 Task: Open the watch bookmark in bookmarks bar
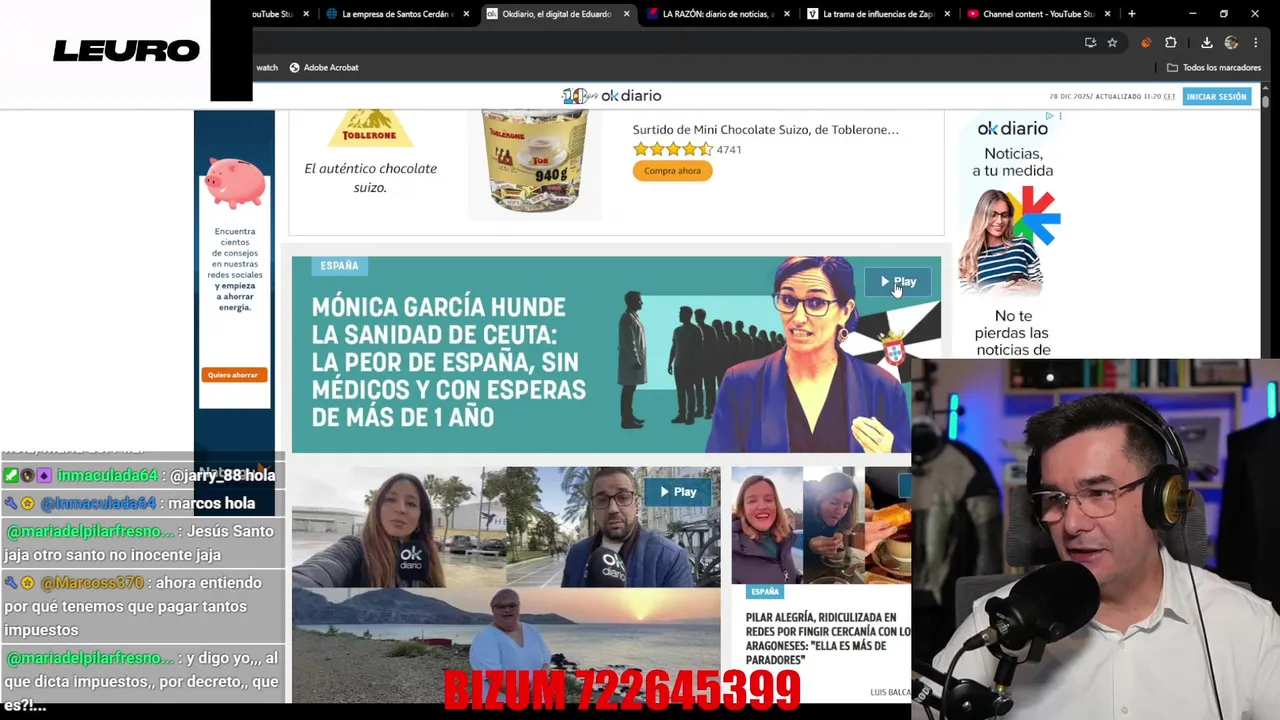coord(266,67)
